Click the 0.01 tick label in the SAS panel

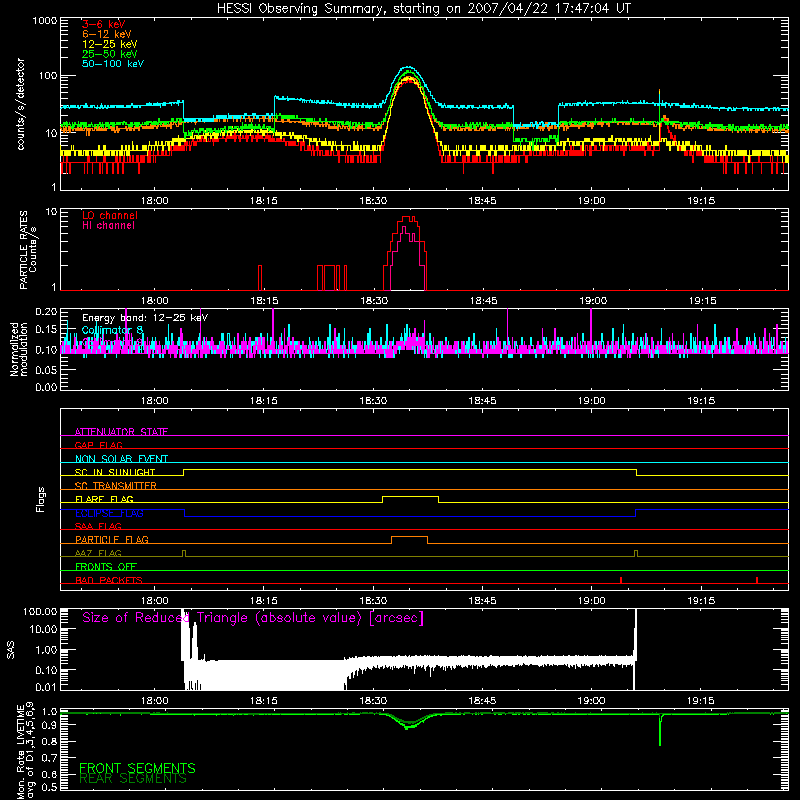[46, 687]
